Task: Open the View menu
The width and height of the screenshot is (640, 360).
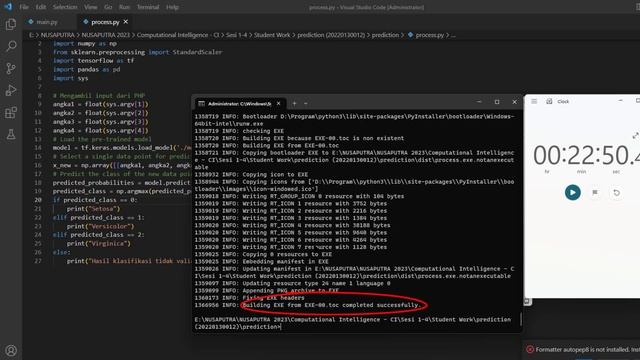Action: point(91,7)
